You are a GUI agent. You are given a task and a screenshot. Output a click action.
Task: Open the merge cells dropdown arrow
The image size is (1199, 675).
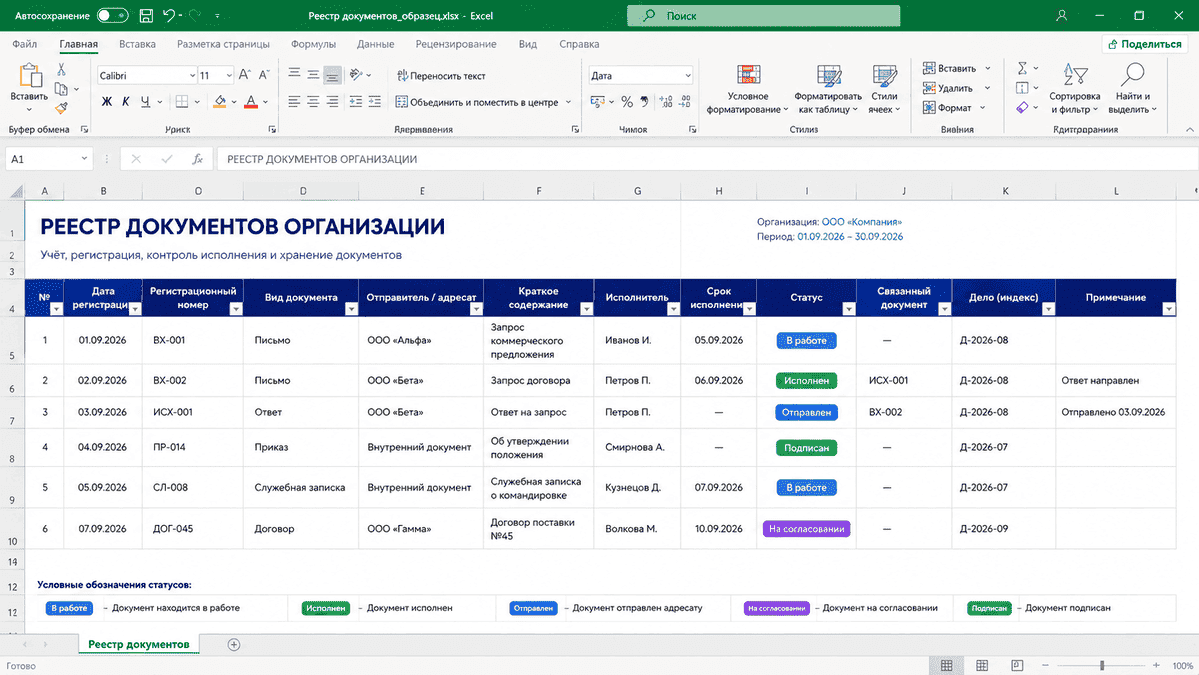click(568, 102)
